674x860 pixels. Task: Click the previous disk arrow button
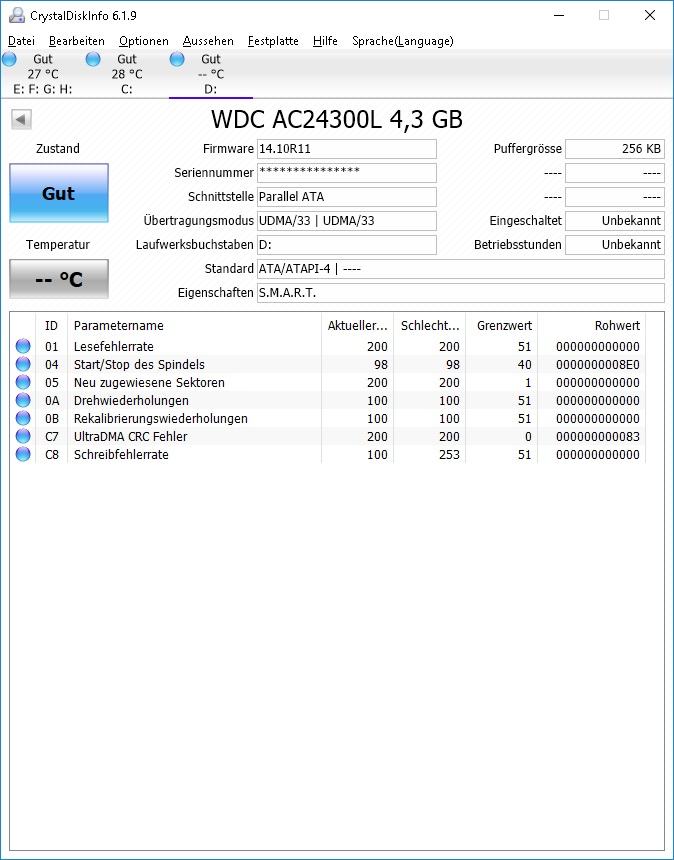pyautogui.click(x=21, y=120)
